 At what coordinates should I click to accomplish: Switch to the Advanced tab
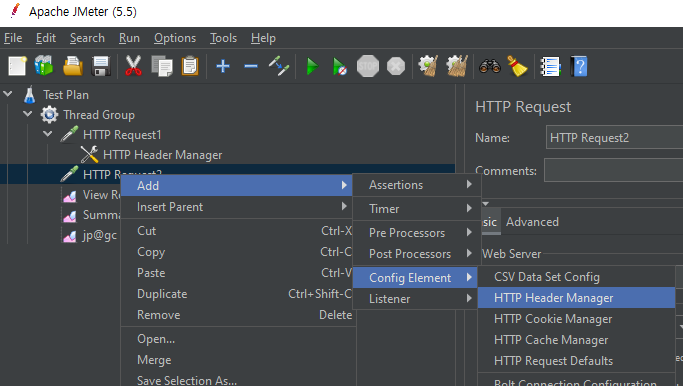click(x=532, y=222)
